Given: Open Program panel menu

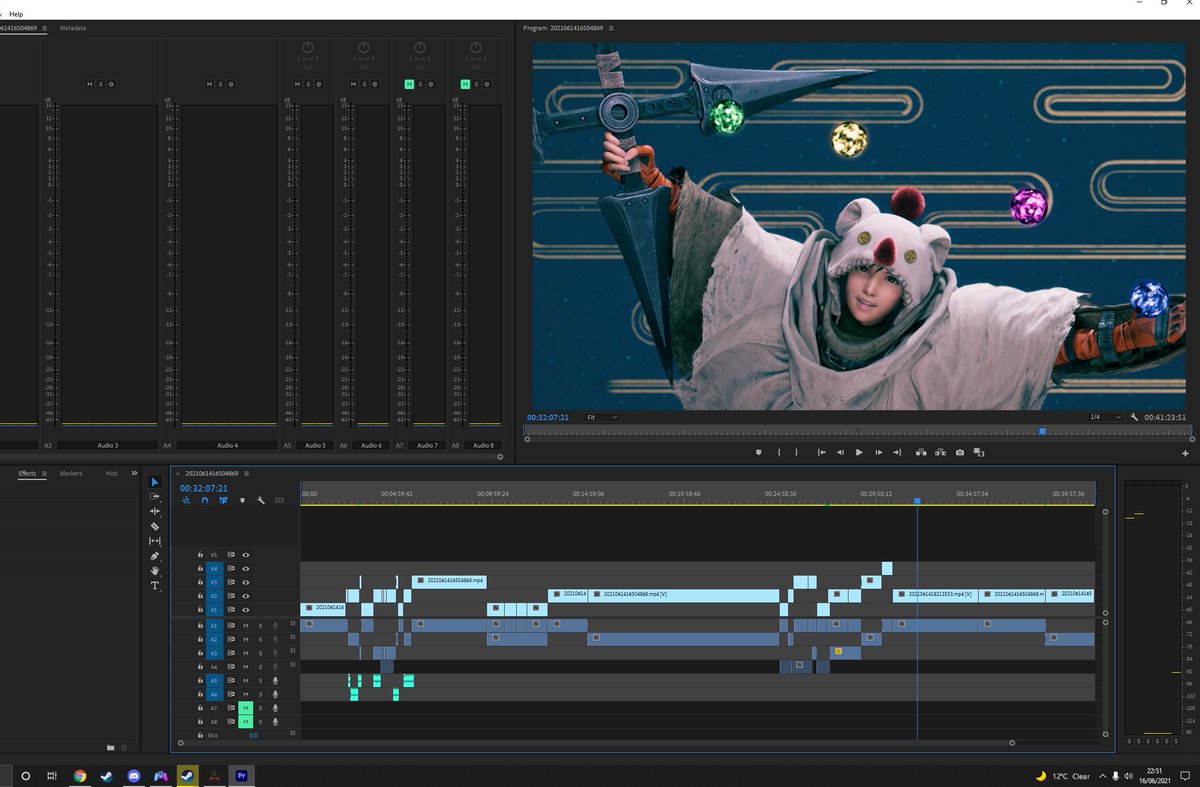Looking at the screenshot, I should (x=610, y=28).
